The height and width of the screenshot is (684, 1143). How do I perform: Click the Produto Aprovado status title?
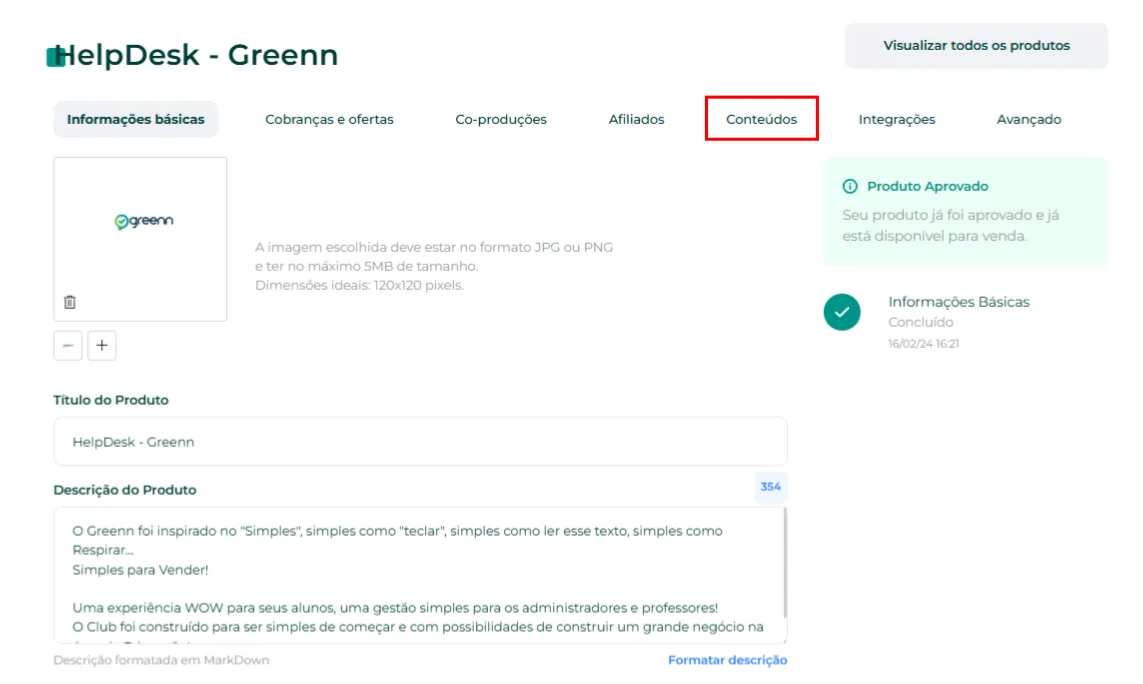point(927,187)
